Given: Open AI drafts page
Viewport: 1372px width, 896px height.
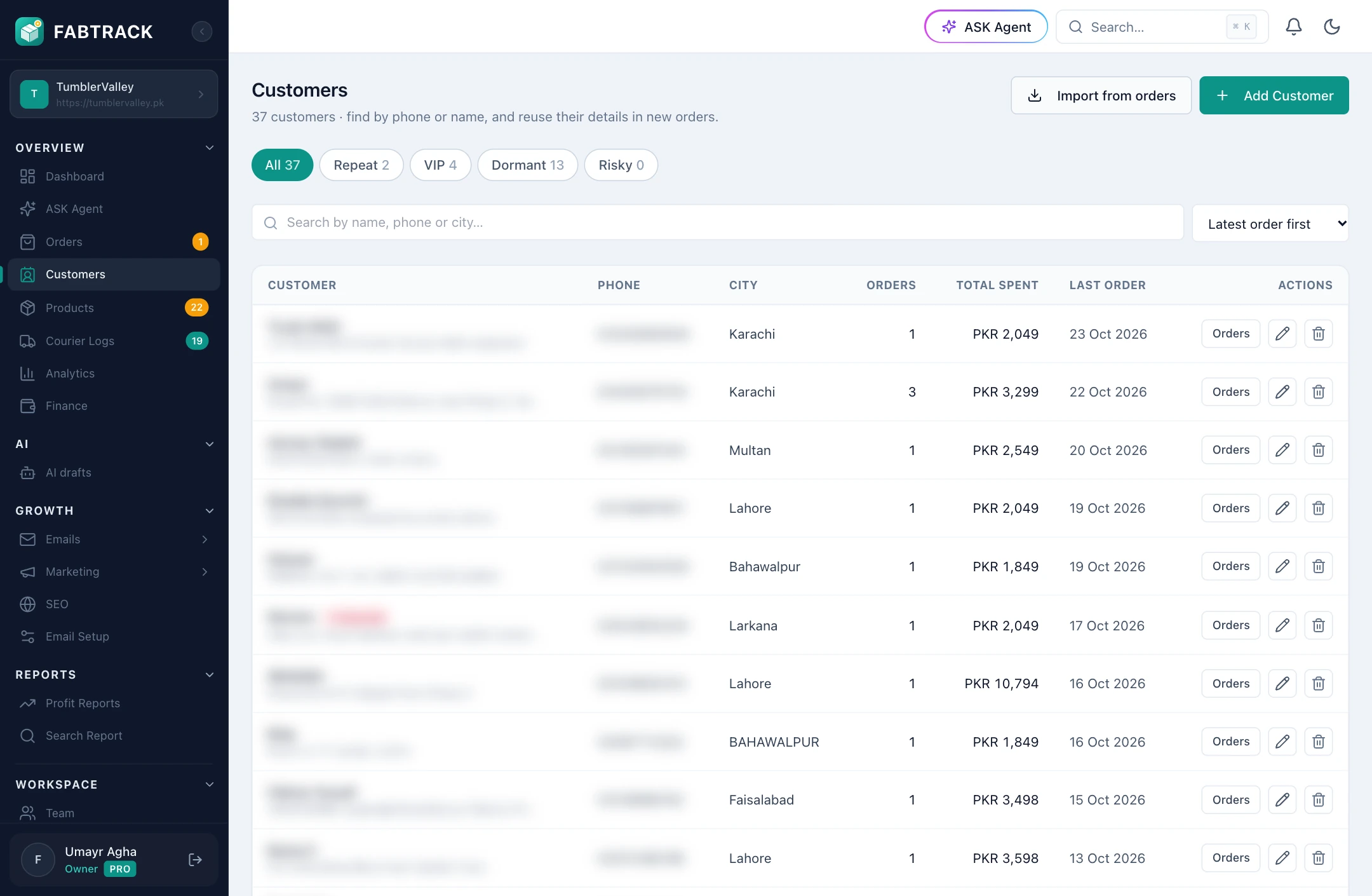Looking at the screenshot, I should coord(114,472).
